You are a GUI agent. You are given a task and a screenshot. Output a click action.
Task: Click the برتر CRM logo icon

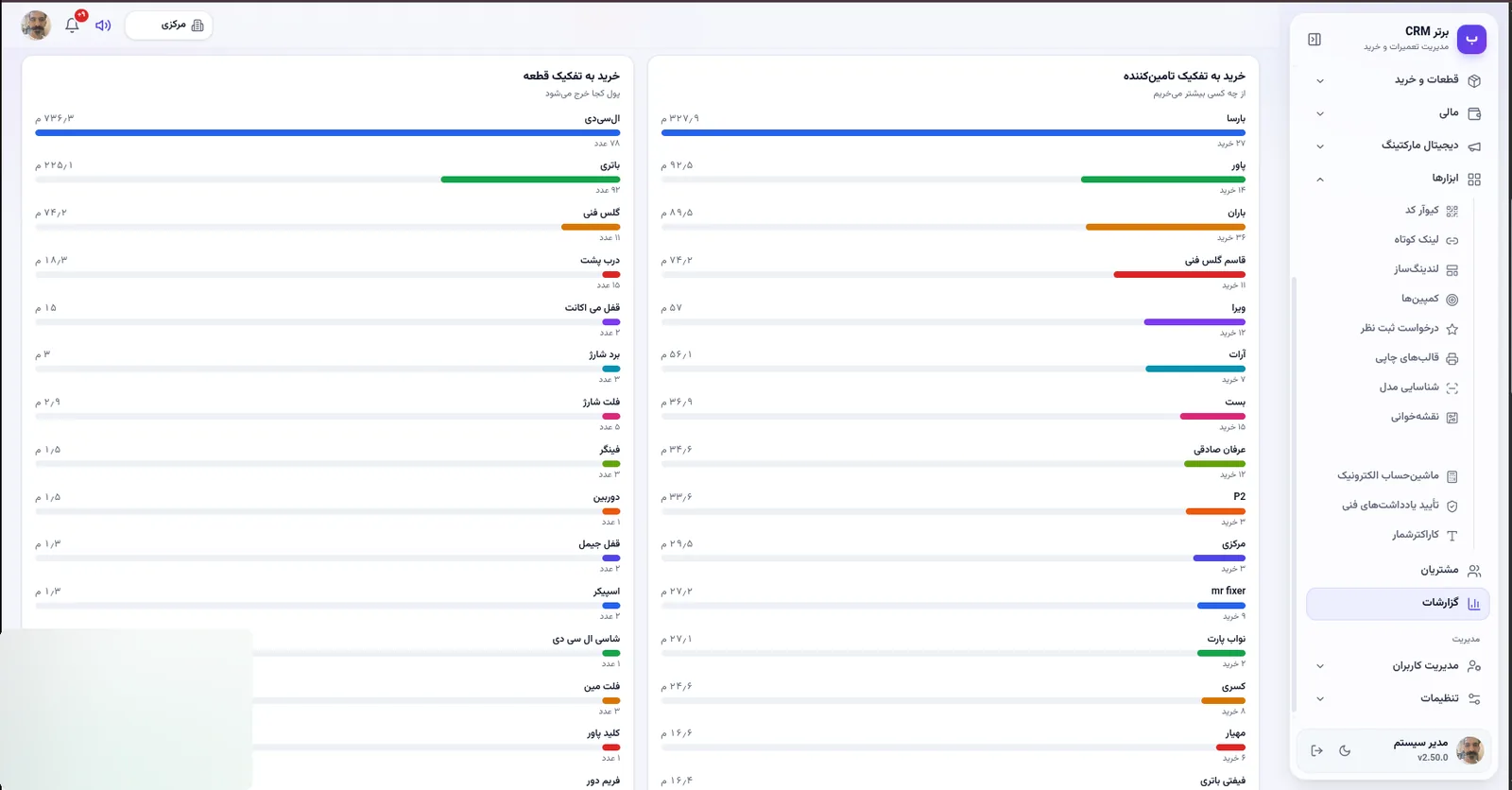click(x=1471, y=39)
